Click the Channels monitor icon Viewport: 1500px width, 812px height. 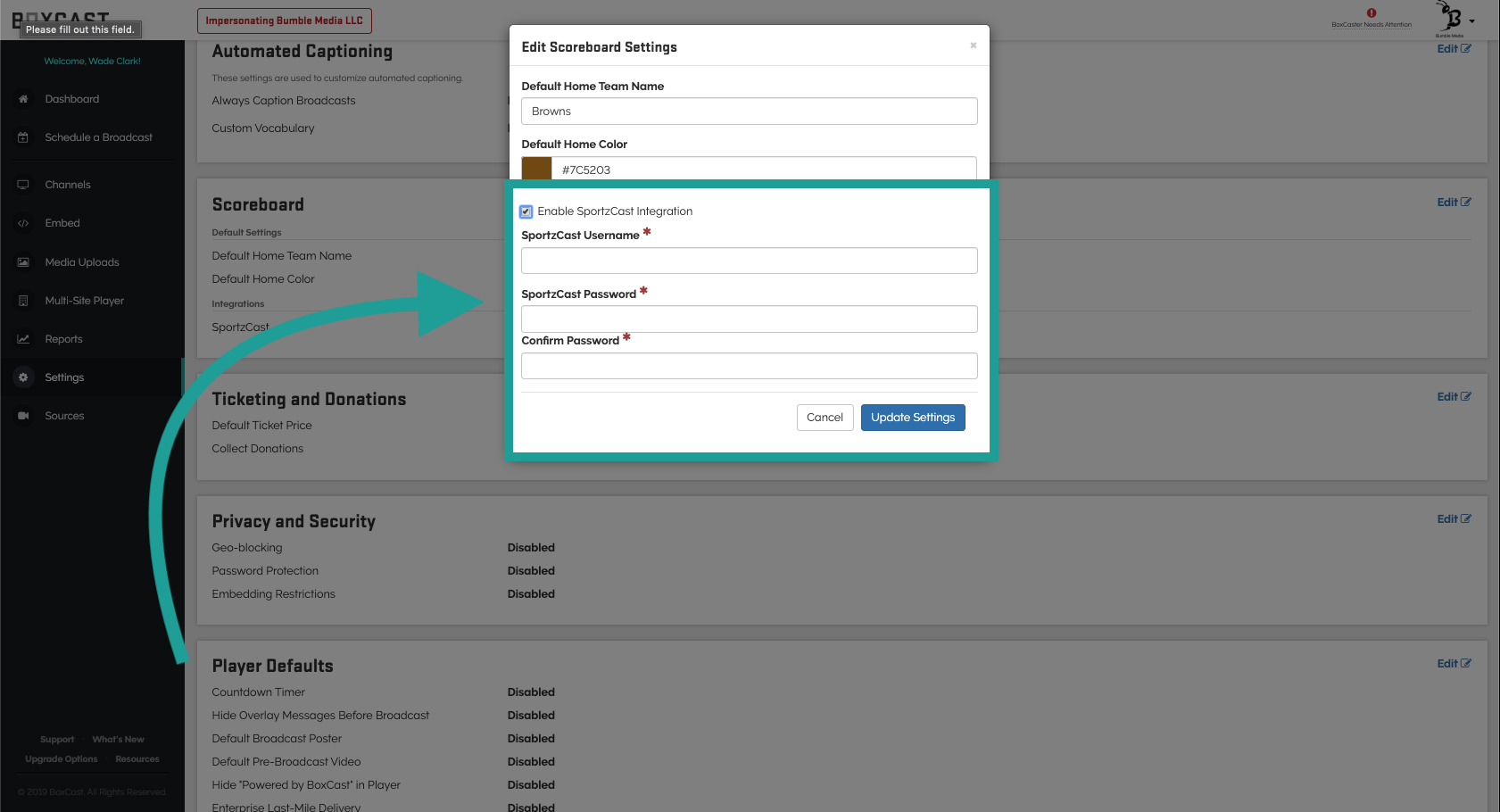pos(23,185)
